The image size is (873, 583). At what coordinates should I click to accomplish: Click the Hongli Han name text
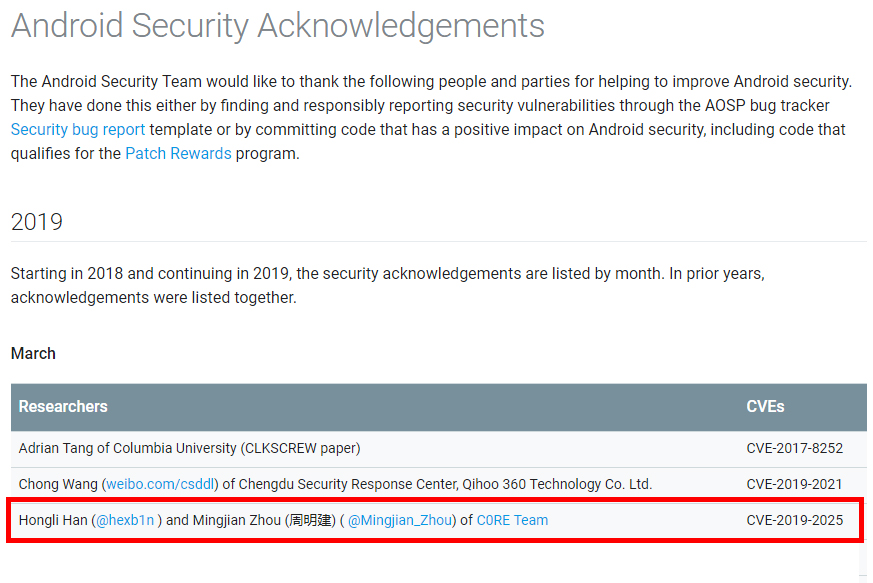click(x=53, y=520)
